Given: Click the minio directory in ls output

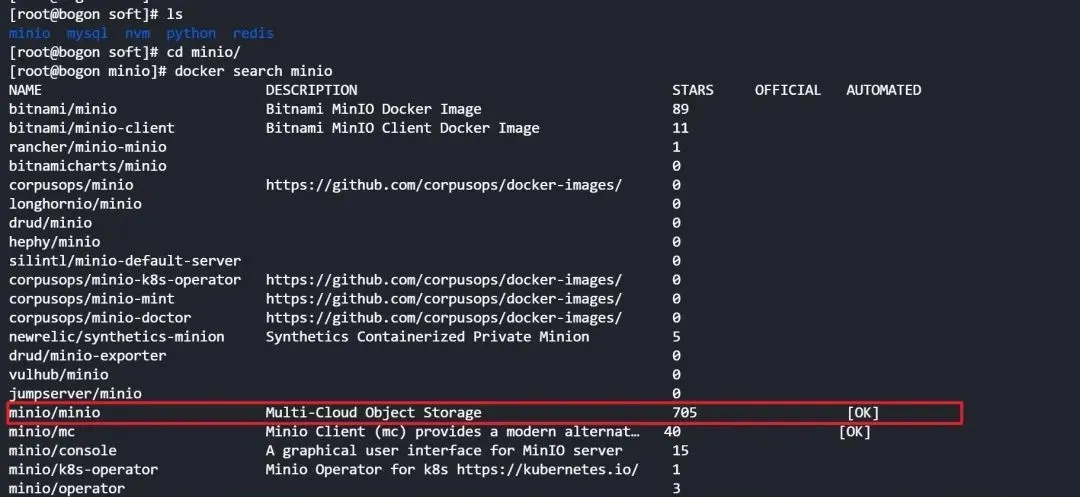Looking at the screenshot, I should (29, 33).
